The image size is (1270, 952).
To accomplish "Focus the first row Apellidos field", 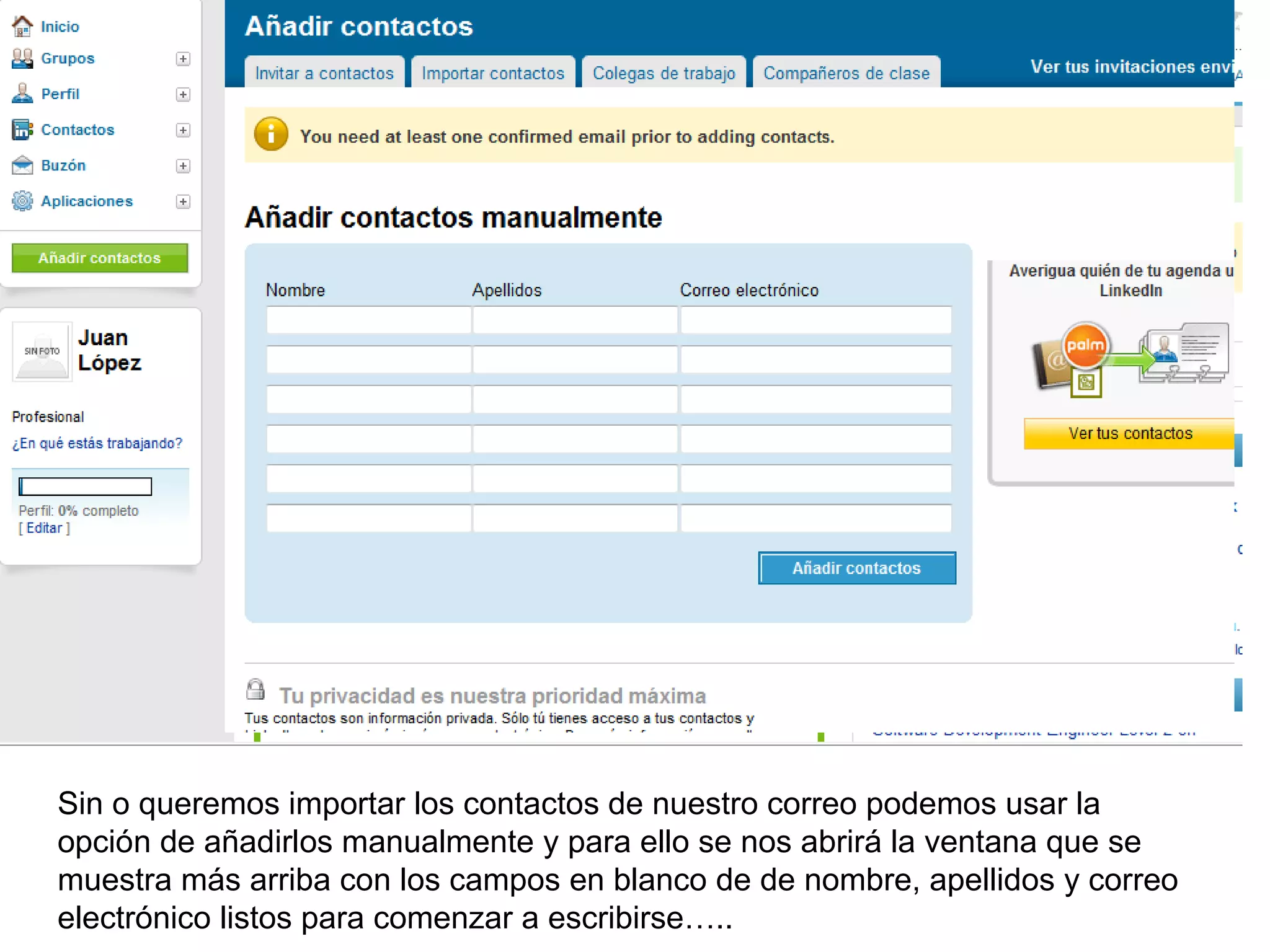I will coord(575,320).
